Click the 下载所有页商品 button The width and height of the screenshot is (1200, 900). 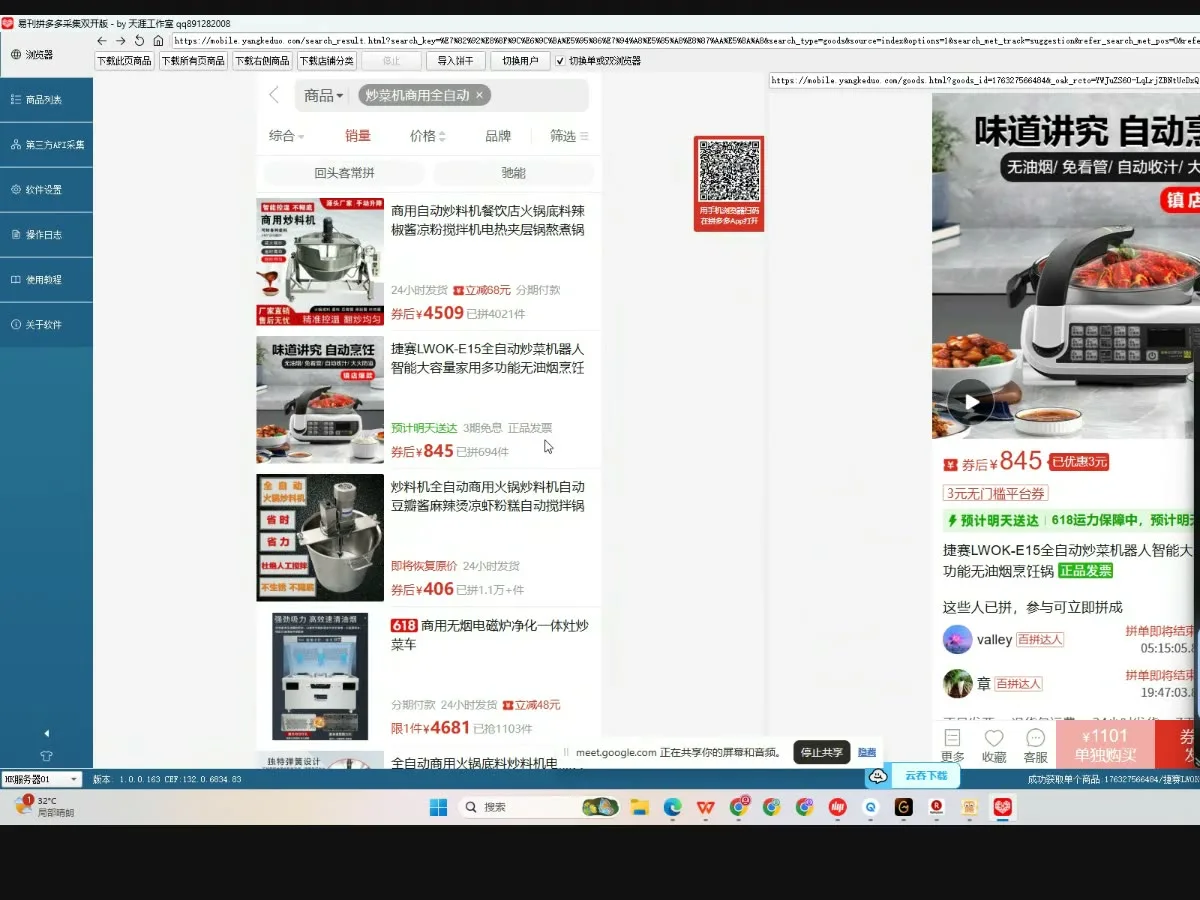click(x=193, y=61)
